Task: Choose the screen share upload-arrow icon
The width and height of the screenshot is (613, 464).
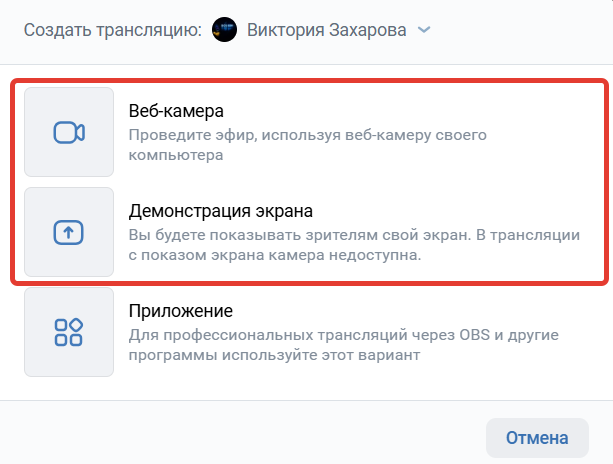Action: pyautogui.click(x=68, y=233)
